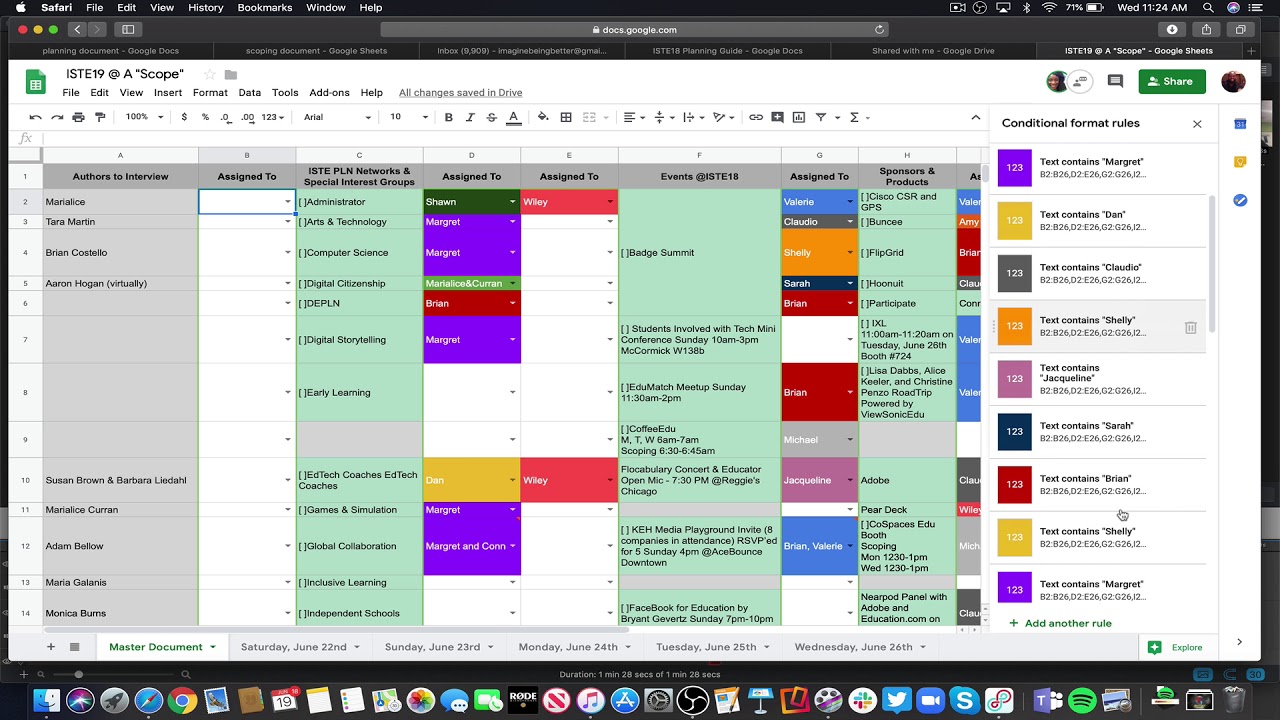Open the more number formats 123 dropdown
The height and width of the screenshot is (720, 1280).
(x=274, y=117)
